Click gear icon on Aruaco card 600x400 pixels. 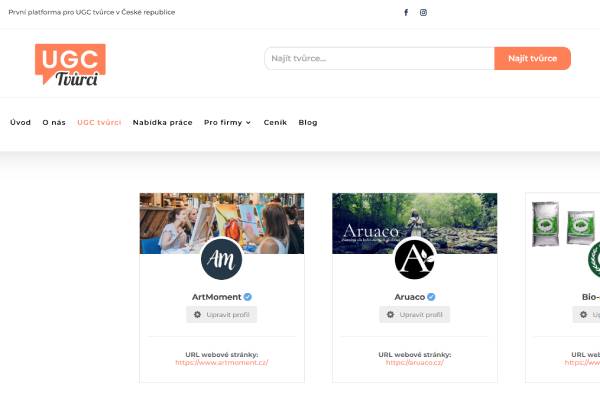tap(390, 315)
